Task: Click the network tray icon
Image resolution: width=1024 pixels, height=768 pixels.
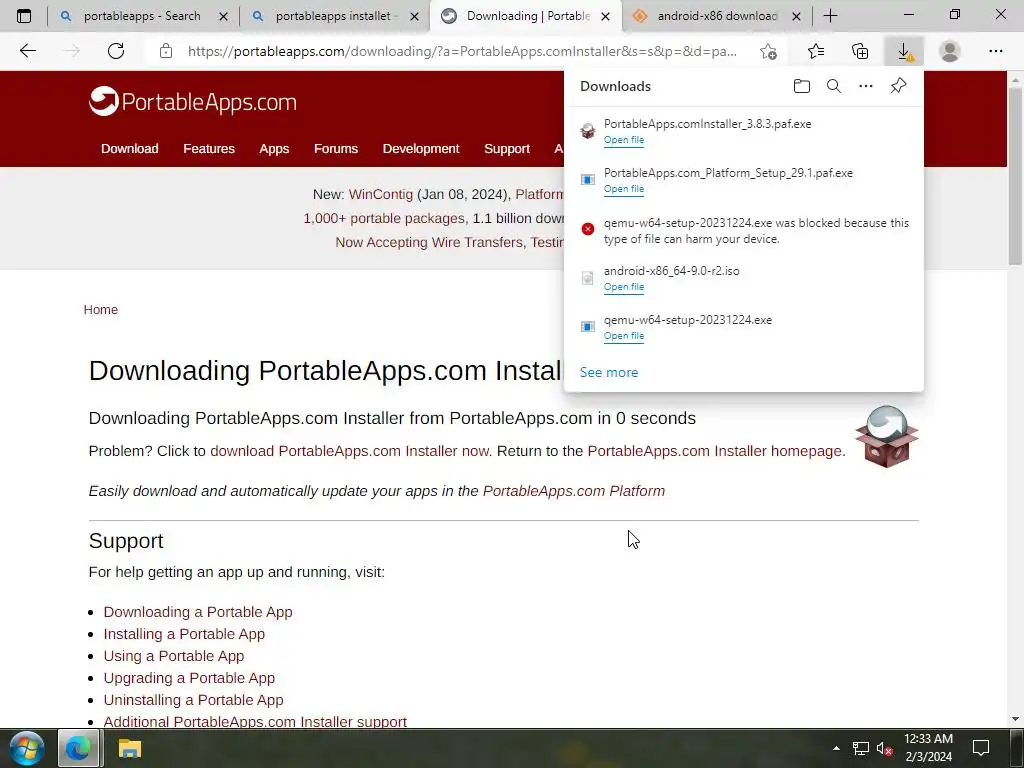Action: click(x=861, y=748)
